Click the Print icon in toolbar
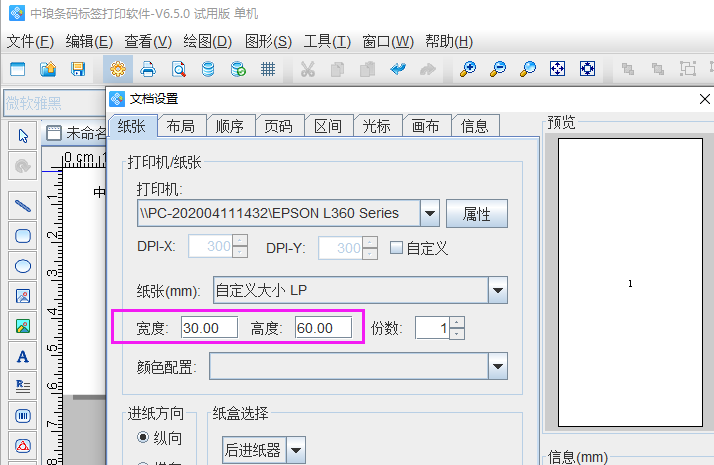The height and width of the screenshot is (465, 714). click(148, 69)
